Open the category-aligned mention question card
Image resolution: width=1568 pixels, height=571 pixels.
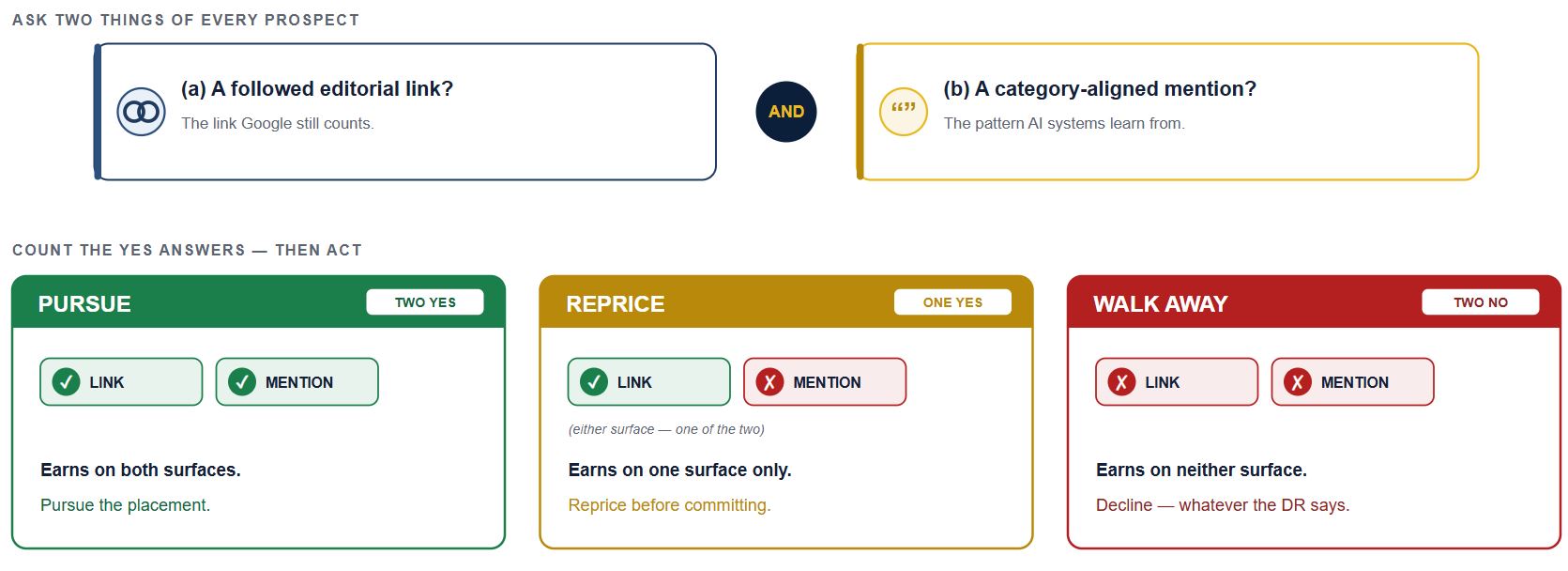(x=1167, y=112)
